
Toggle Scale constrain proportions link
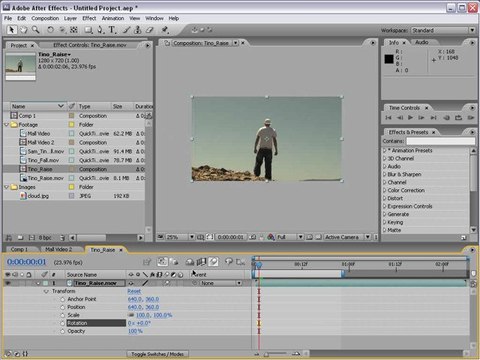[x=131, y=315]
